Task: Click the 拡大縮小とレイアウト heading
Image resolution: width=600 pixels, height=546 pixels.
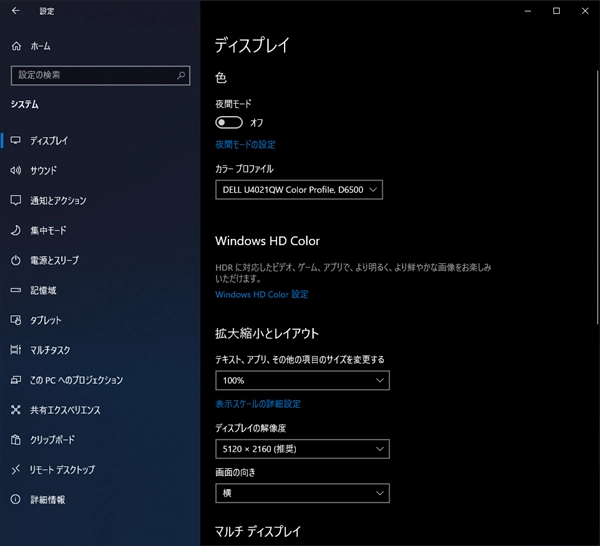Action: (x=267, y=334)
